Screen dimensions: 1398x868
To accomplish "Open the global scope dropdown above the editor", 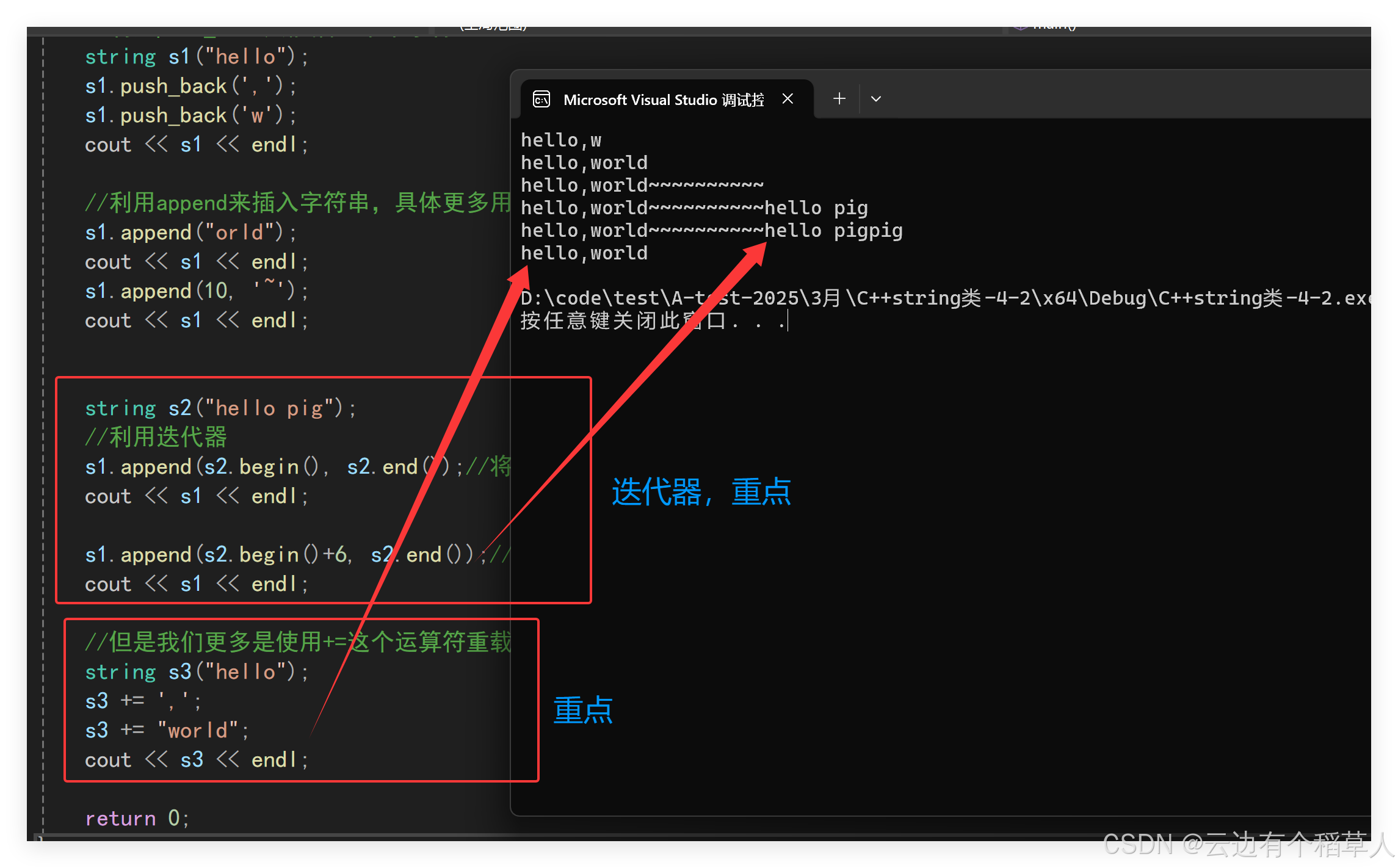I will [x=493, y=28].
